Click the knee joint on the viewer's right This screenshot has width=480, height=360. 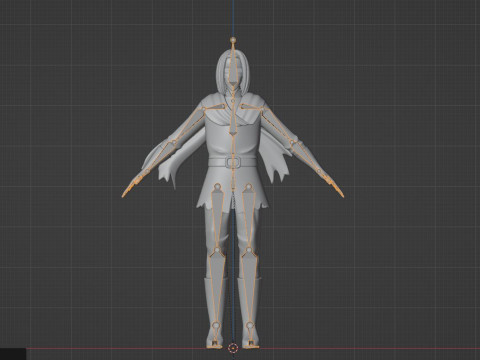click(x=249, y=249)
